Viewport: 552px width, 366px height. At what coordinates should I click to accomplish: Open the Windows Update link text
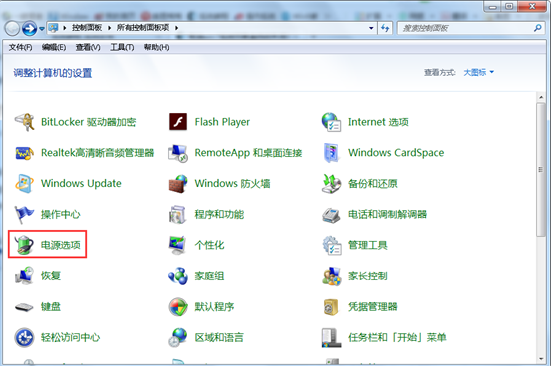(81, 183)
